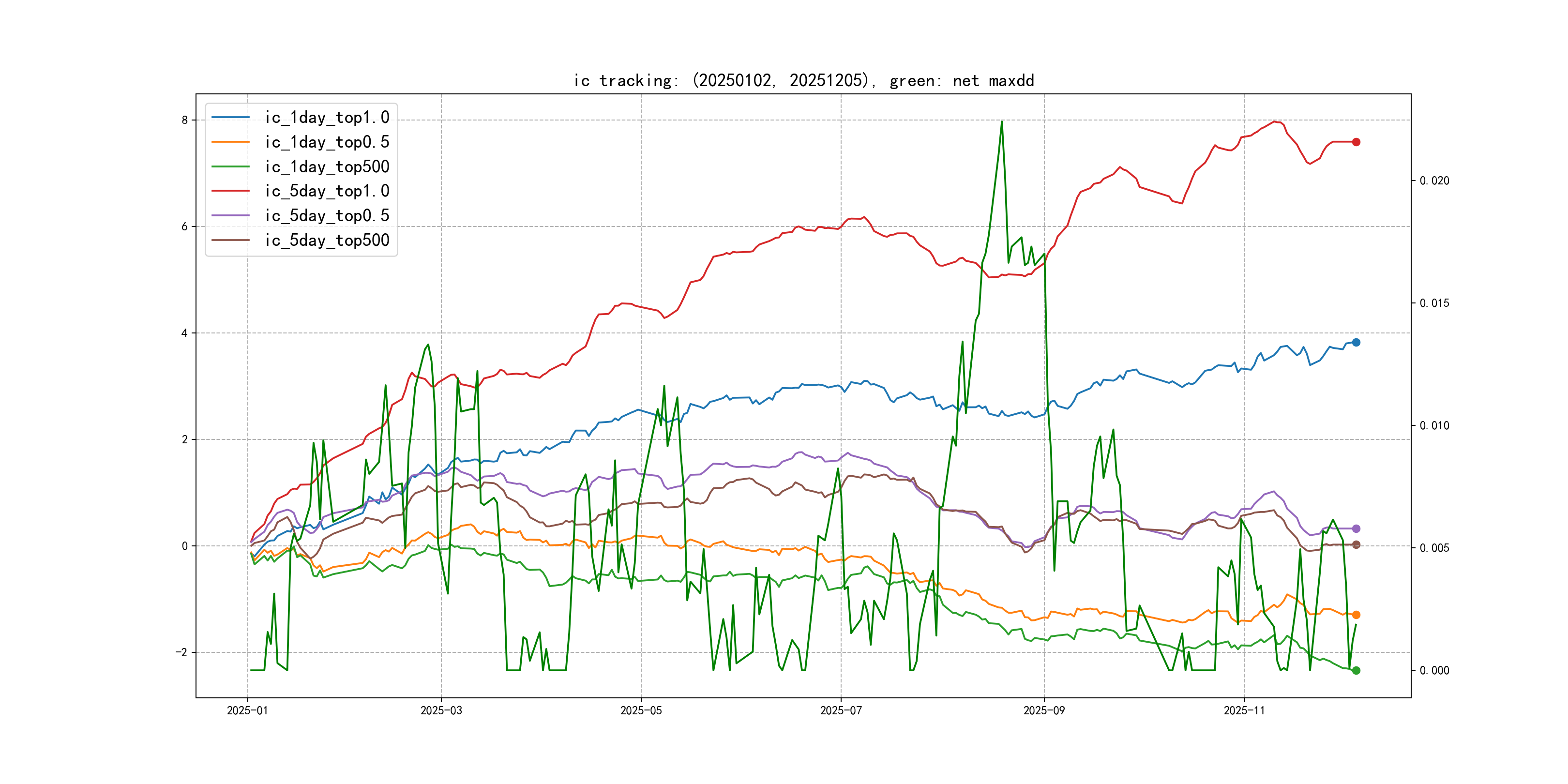1568x784 pixels.
Task: Click the 2025-07 x-axis tick label
Action: pos(841,710)
